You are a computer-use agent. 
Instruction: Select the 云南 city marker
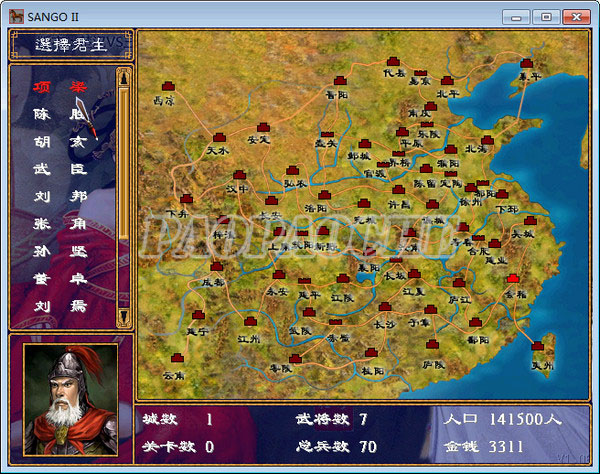coord(177,358)
